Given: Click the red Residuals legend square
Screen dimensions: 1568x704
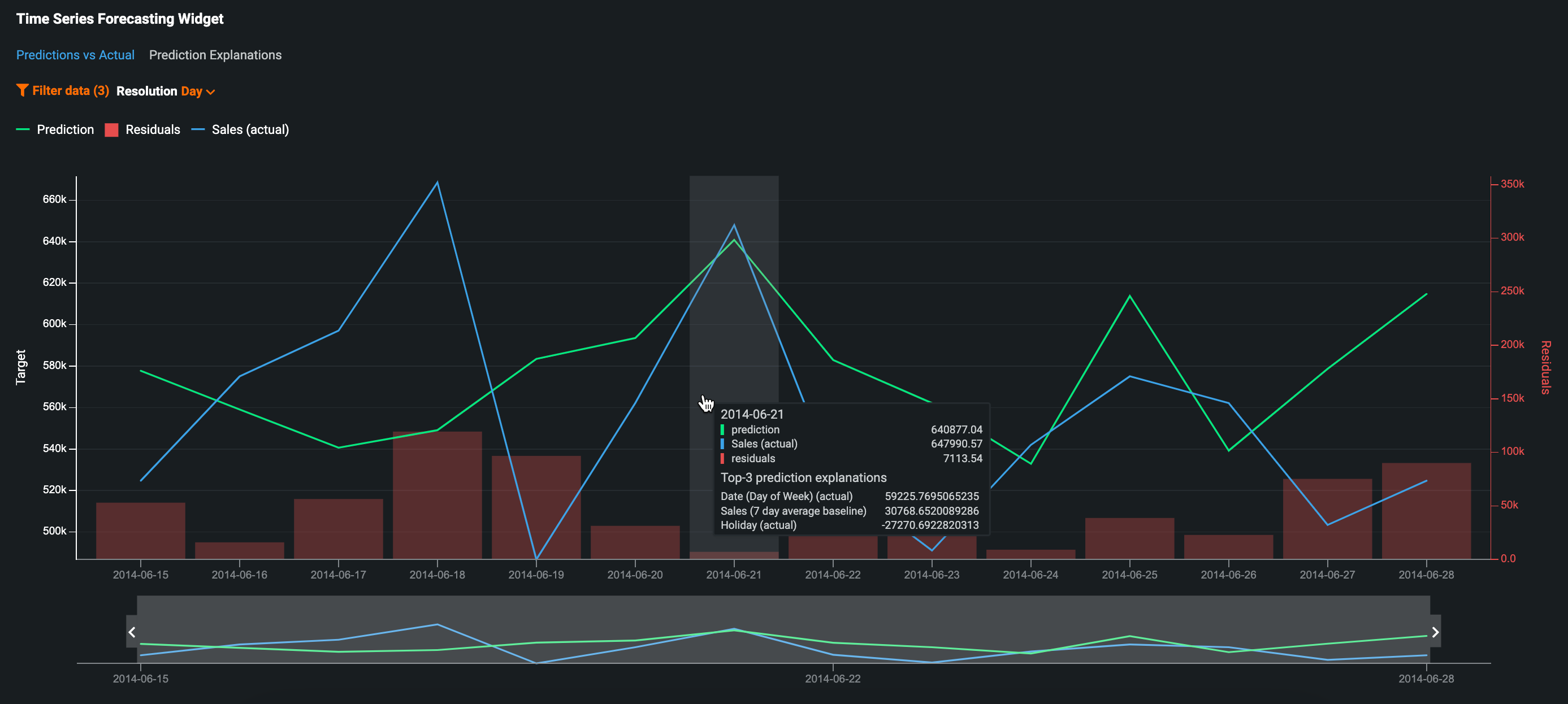Looking at the screenshot, I should [111, 129].
